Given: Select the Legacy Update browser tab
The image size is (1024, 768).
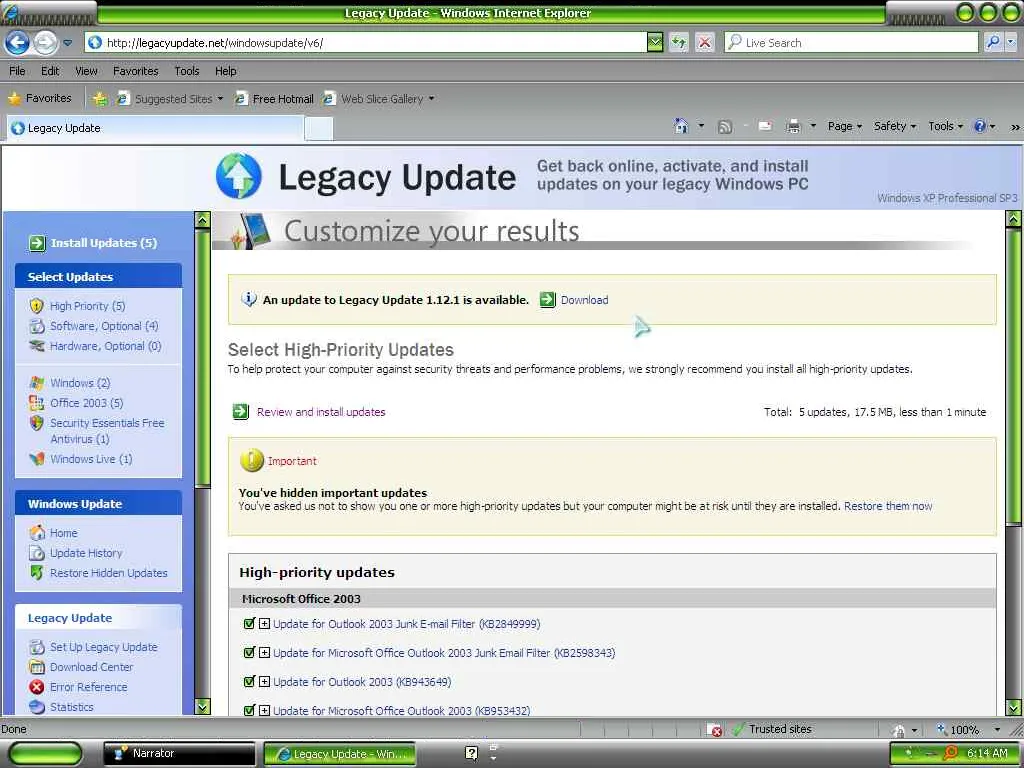Looking at the screenshot, I should [155, 128].
